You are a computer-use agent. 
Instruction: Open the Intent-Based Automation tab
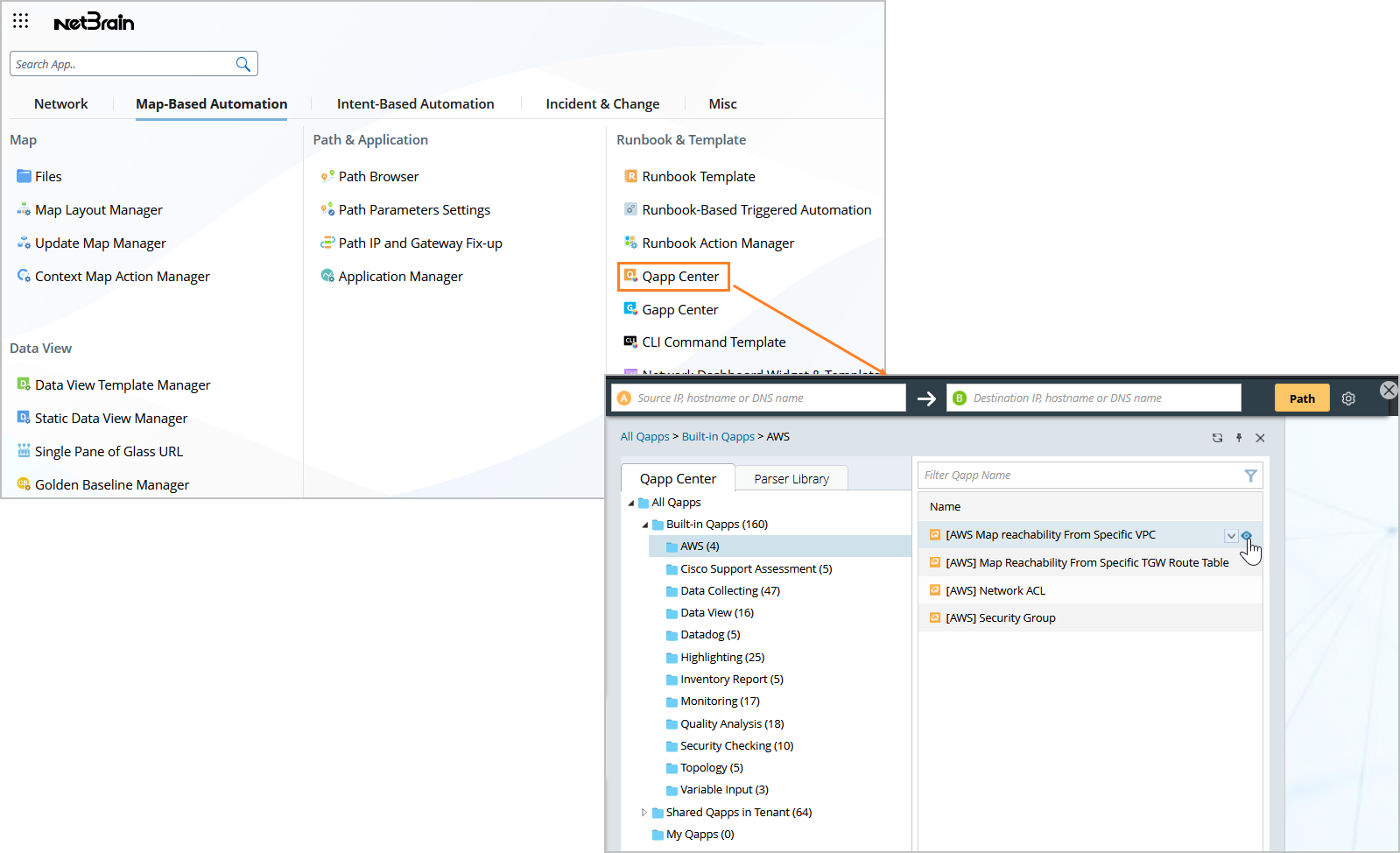[x=416, y=103]
